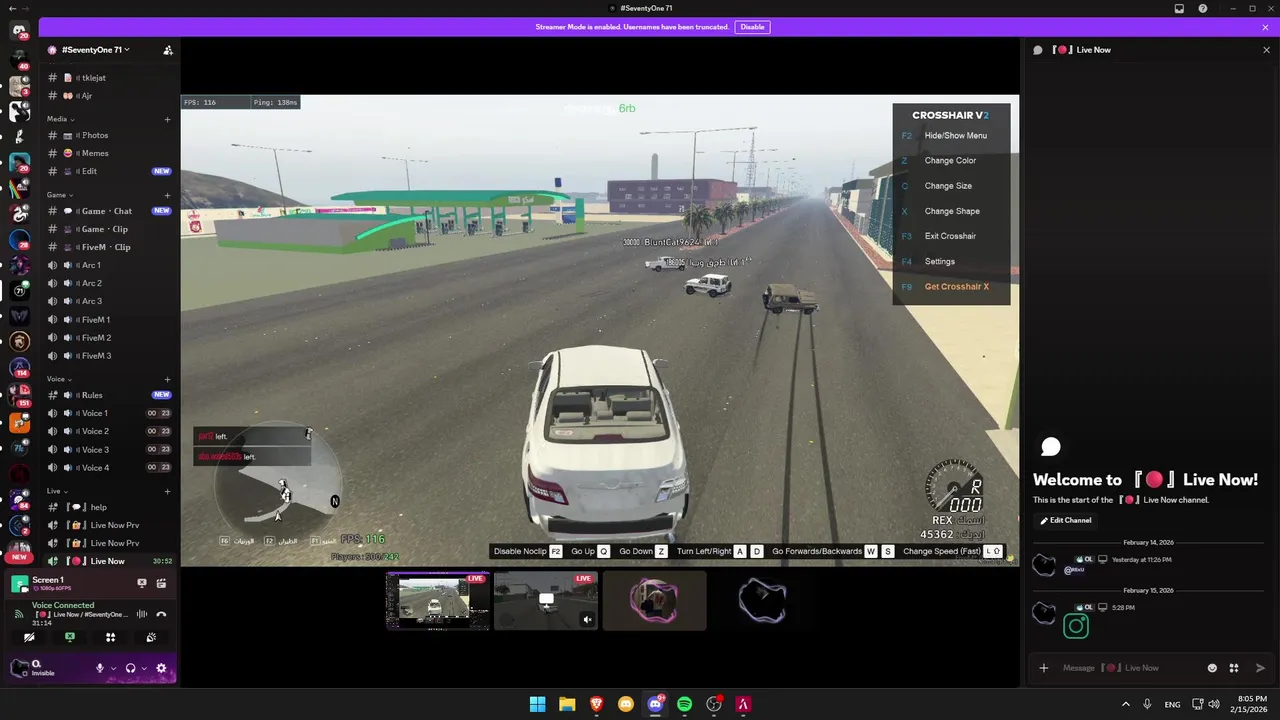The height and width of the screenshot is (720, 1280).
Task: Disconnect from voice with the hang-up icon
Action: (x=161, y=614)
